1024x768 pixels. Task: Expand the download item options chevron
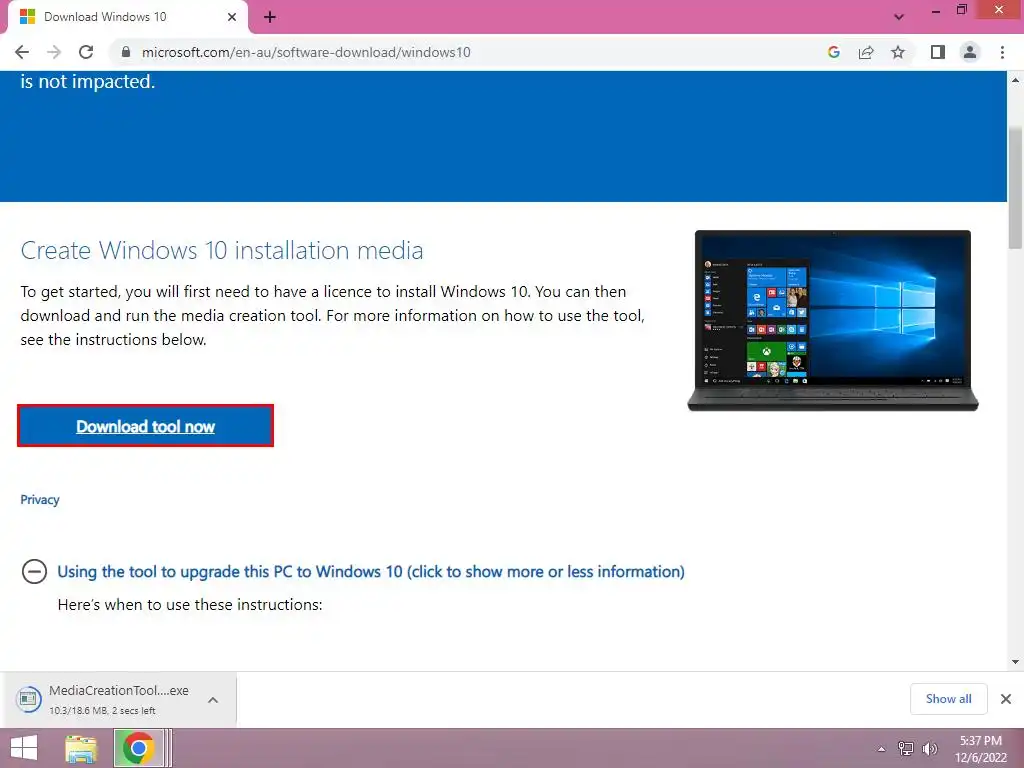[x=213, y=699]
